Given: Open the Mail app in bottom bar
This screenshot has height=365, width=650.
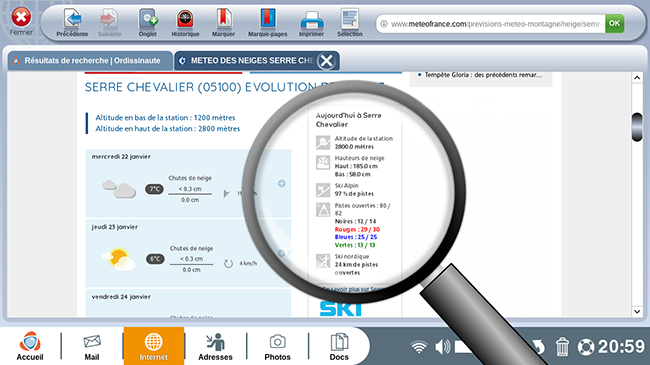Looking at the screenshot, I should pyautogui.click(x=92, y=346).
